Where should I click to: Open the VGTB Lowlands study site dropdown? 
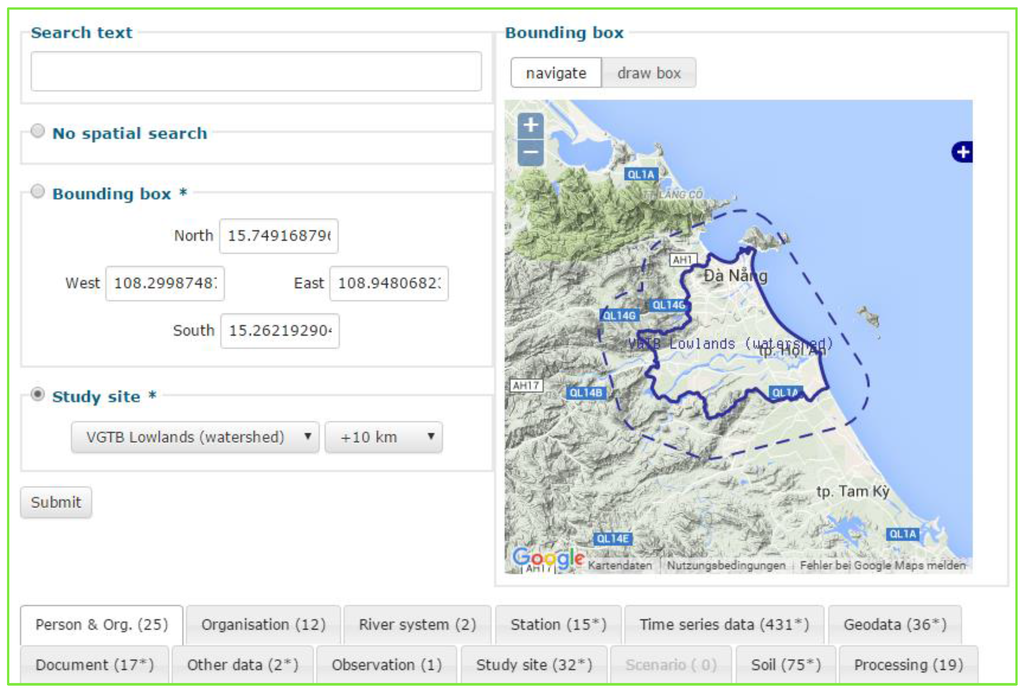pyautogui.click(x=195, y=437)
